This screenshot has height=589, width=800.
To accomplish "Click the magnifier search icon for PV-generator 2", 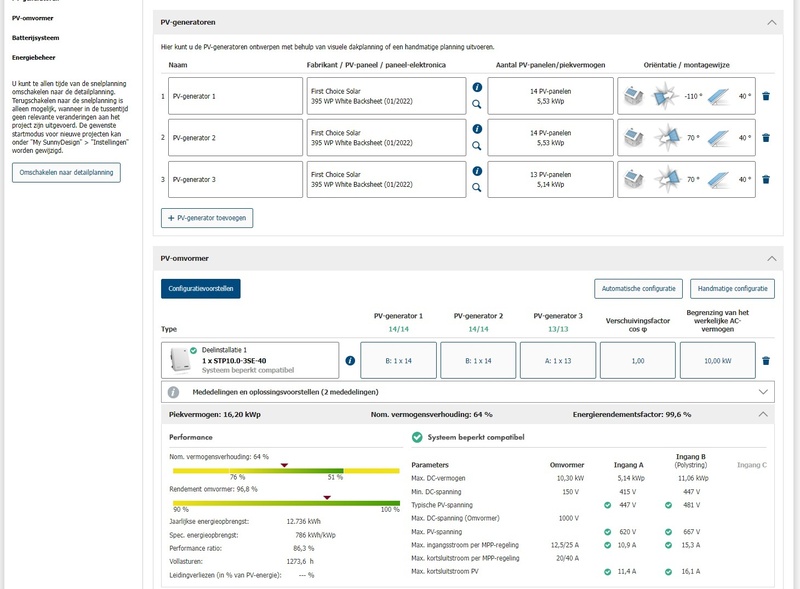I will pyautogui.click(x=477, y=146).
